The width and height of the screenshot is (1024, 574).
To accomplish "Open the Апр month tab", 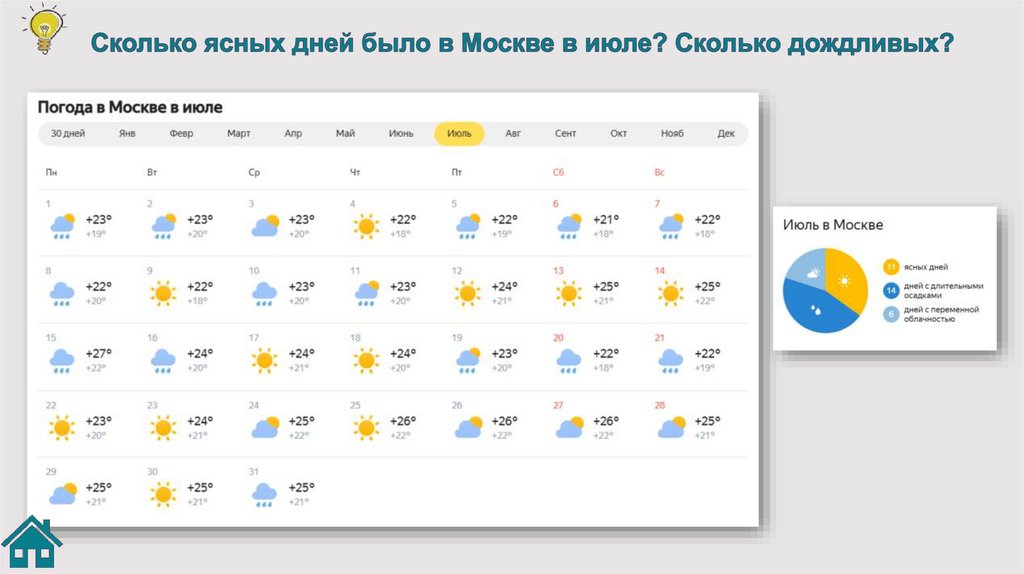I will point(293,133).
